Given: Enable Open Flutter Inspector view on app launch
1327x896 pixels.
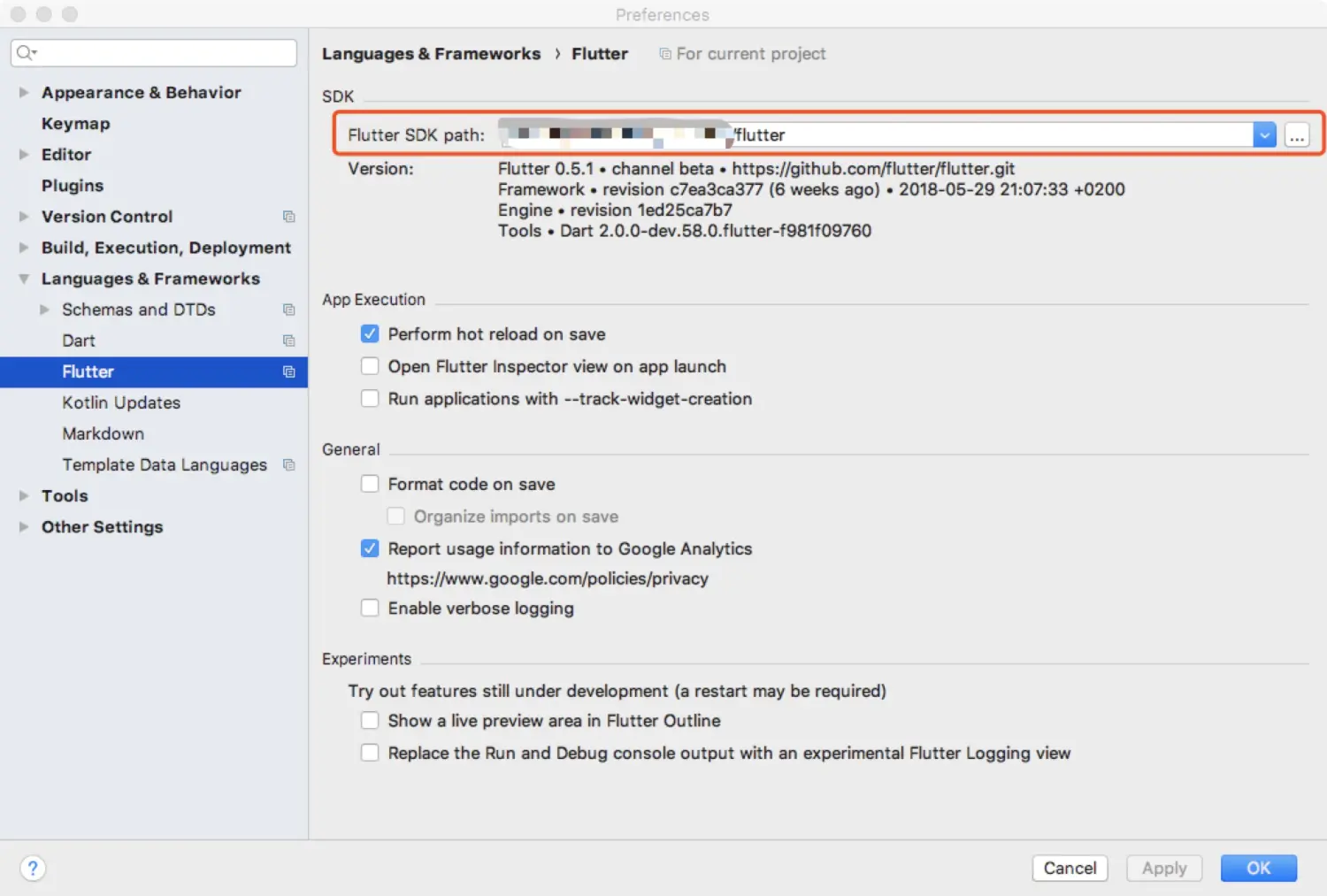Looking at the screenshot, I should [x=370, y=366].
